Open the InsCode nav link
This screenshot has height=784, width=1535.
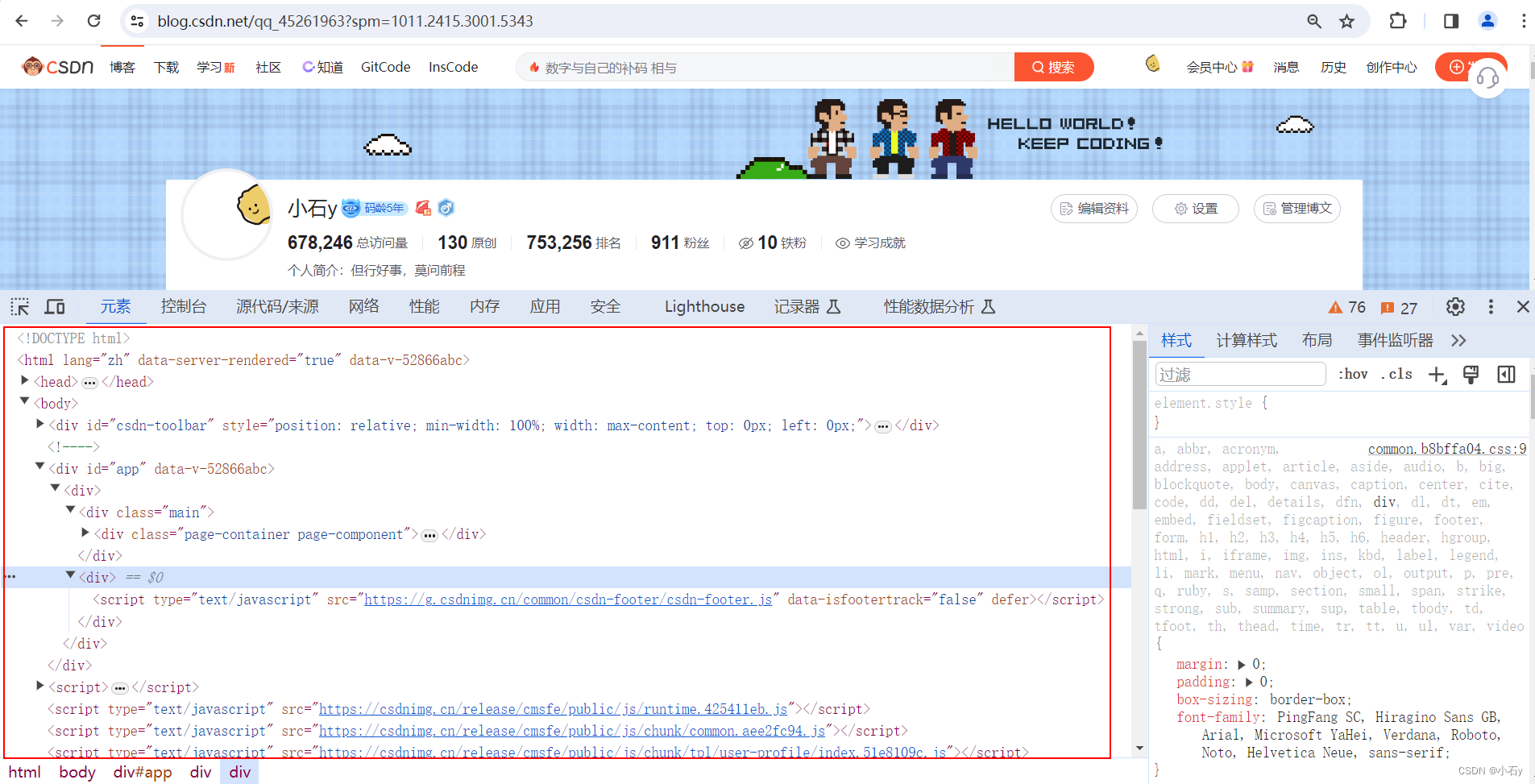pos(453,68)
